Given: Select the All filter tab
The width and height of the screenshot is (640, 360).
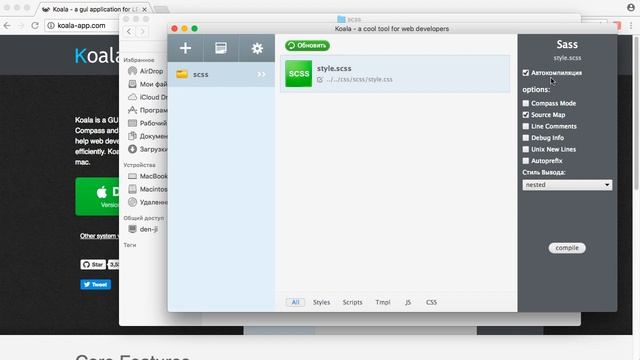Looking at the screenshot, I should click(295, 302).
